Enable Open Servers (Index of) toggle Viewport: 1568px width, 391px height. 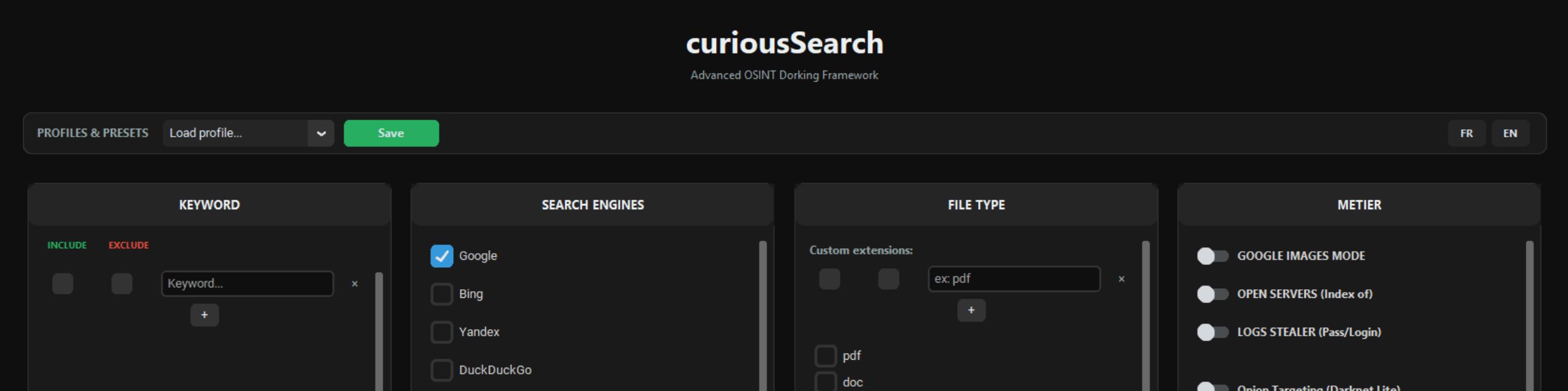pyautogui.click(x=1212, y=294)
